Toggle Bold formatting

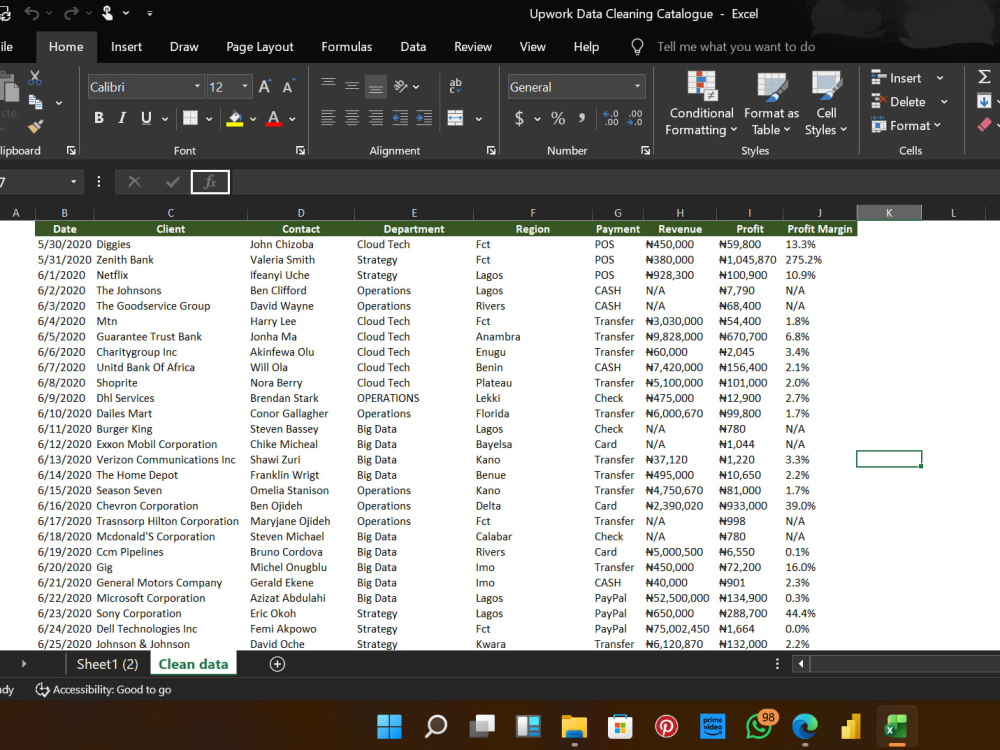[x=99, y=118]
